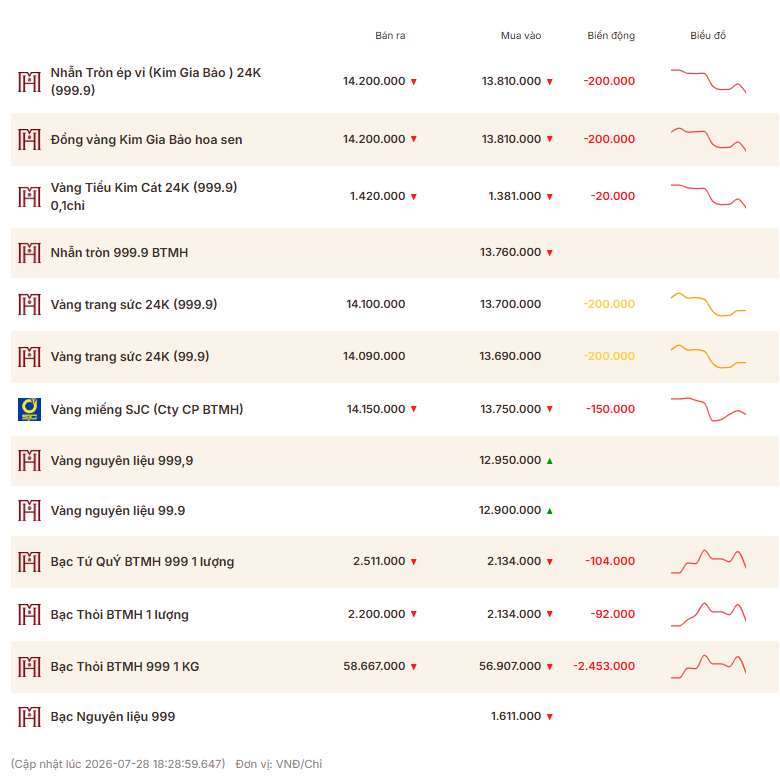
Task: Click the Nhẫn tròn 999.9 BTMH buy price 13.760.000
Action: click(x=510, y=252)
